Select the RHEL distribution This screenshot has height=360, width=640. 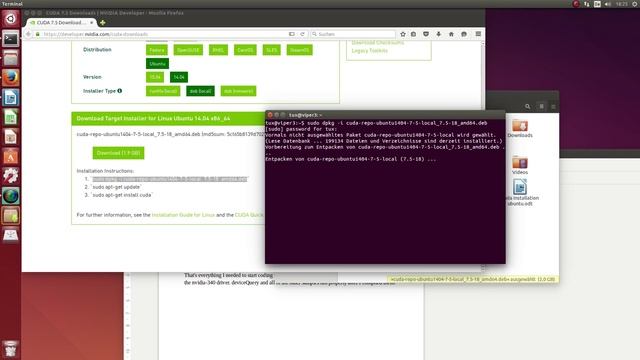click(x=218, y=50)
